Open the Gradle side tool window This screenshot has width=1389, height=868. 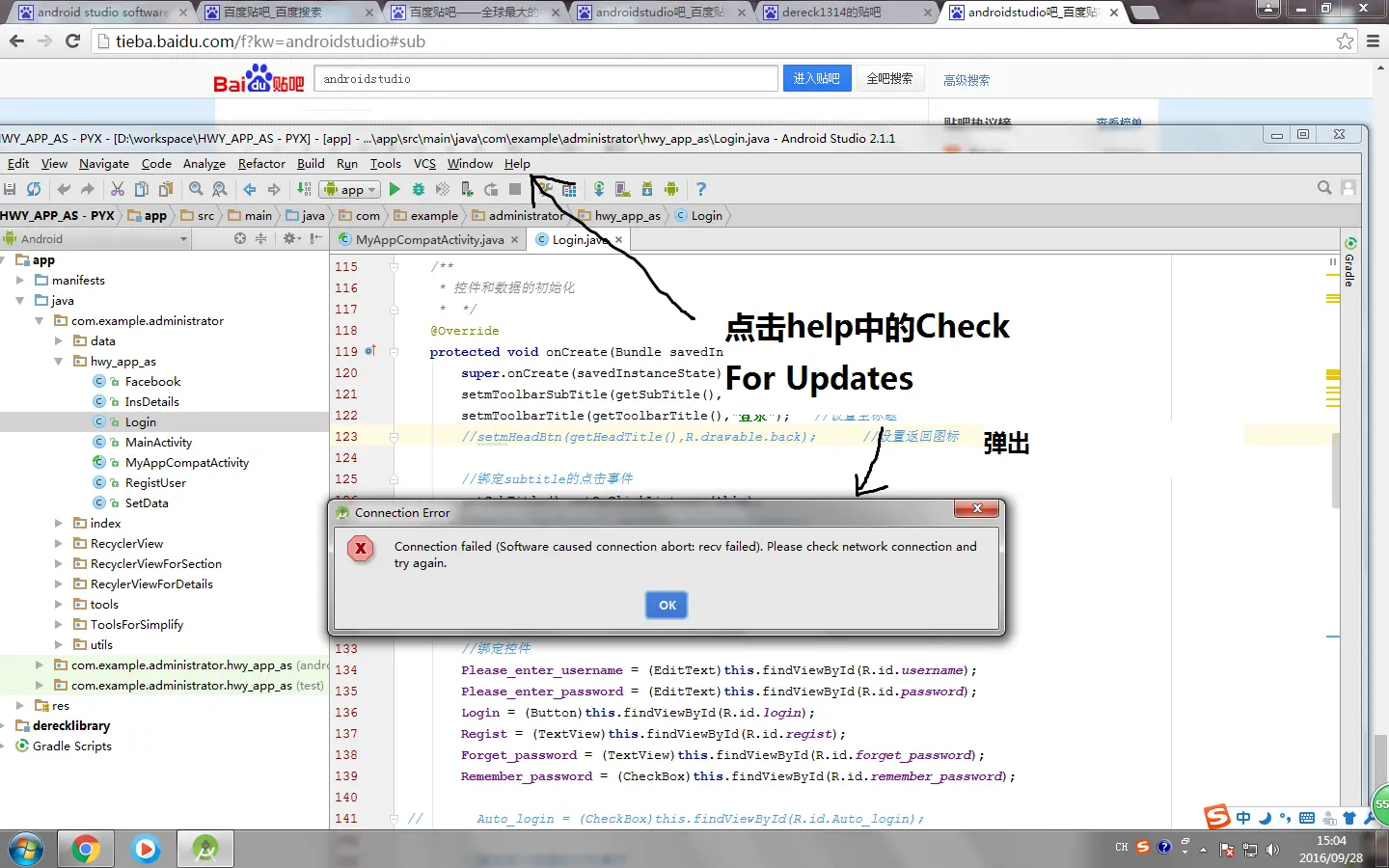point(1350,262)
